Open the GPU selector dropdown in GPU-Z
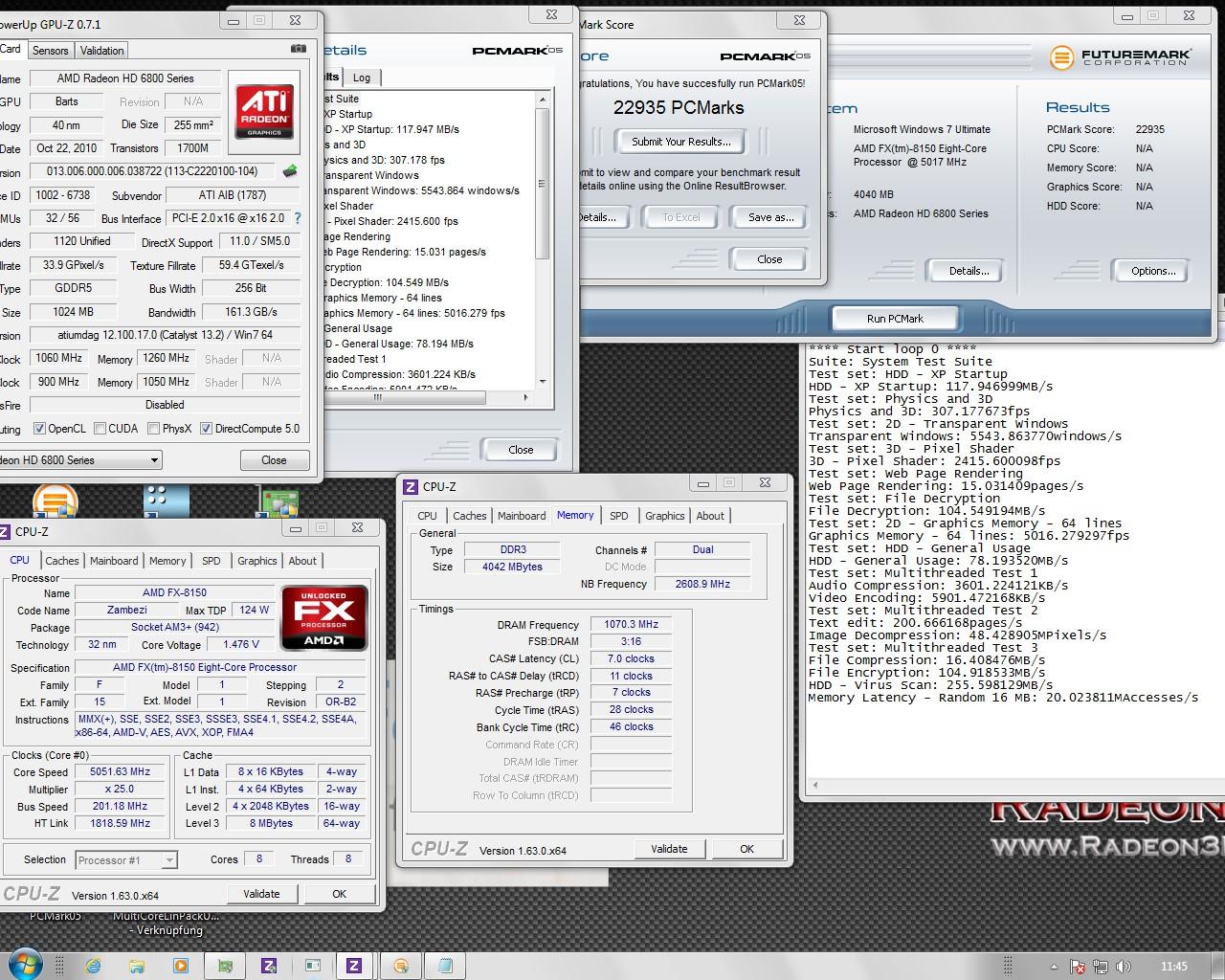 click(x=154, y=460)
